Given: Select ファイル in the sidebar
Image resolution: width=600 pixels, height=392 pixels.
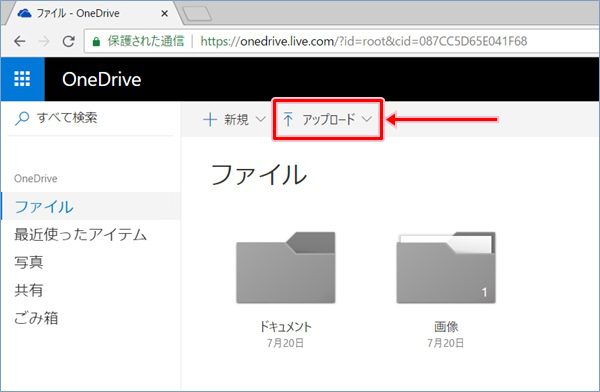Looking at the screenshot, I should 91,207.
